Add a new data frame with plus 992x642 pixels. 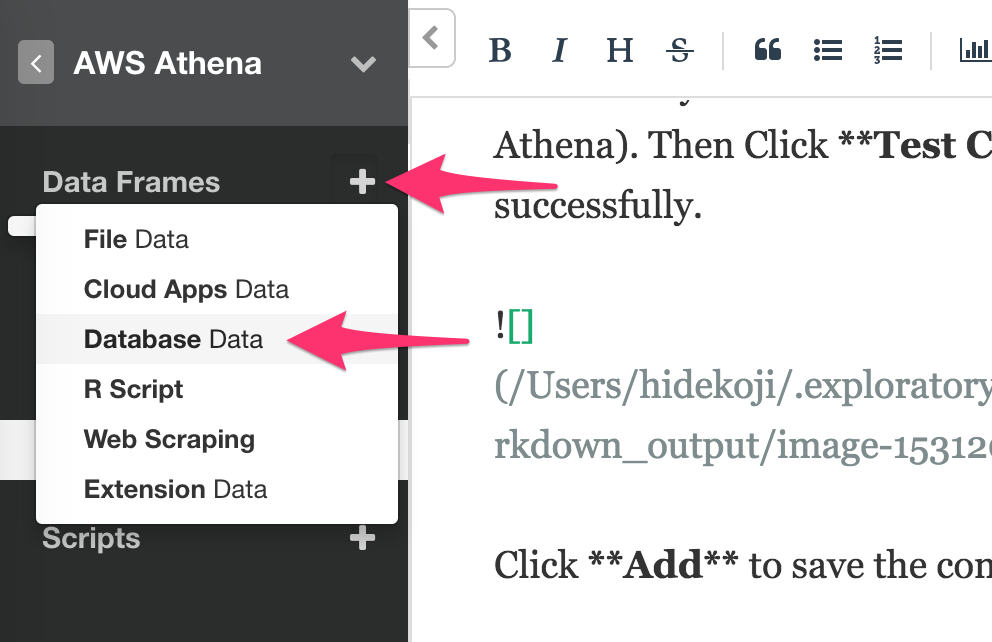[363, 182]
